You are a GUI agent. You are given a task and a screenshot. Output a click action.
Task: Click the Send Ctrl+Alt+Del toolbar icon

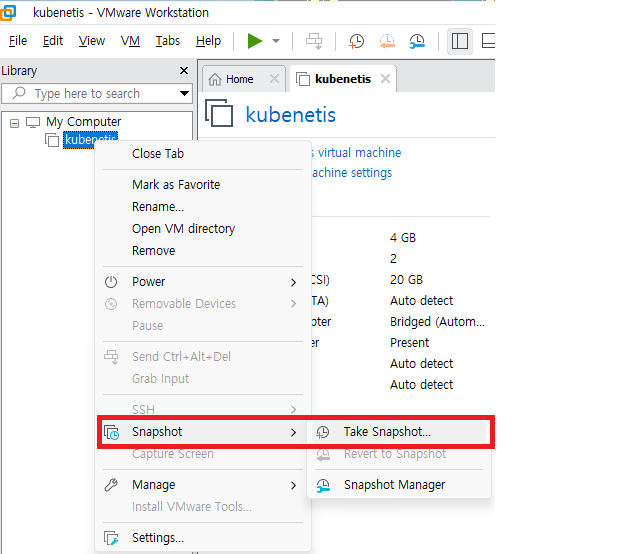(314, 41)
